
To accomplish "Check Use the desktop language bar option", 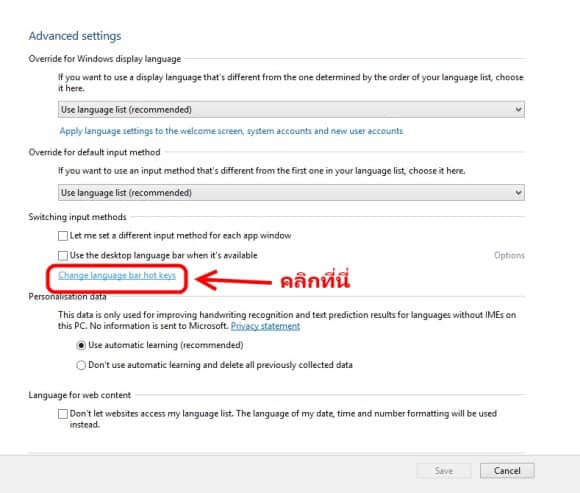I will click(x=63, y=256).
